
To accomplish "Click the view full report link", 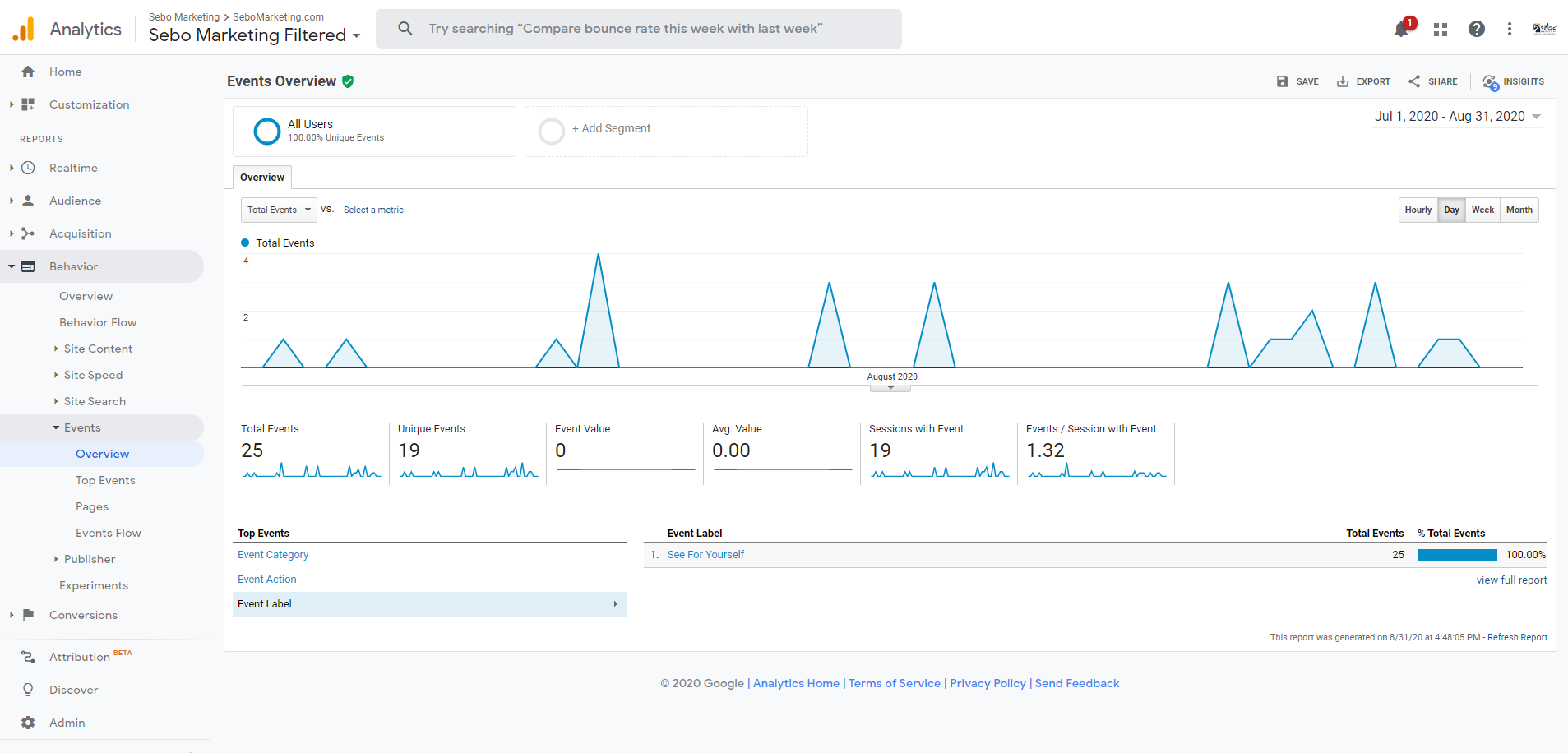I will [x=1511, y=580].
